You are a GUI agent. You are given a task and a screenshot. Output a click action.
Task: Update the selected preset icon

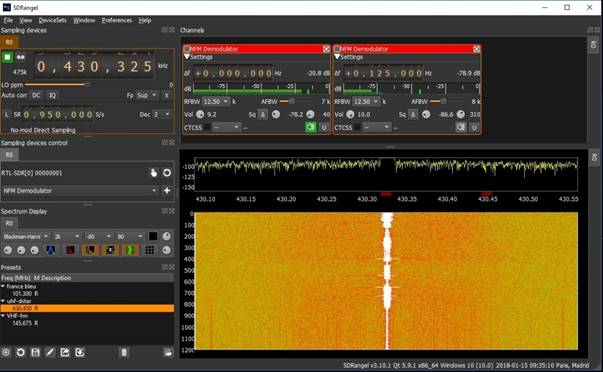tap(20, 352)
